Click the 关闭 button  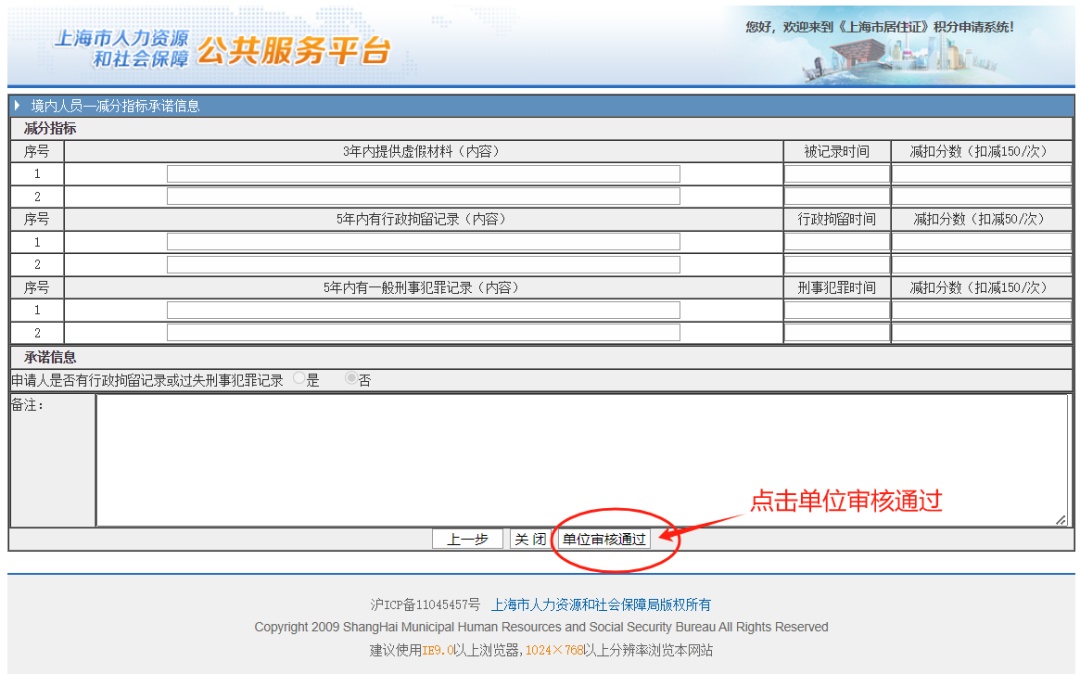(x=529, y=539)
